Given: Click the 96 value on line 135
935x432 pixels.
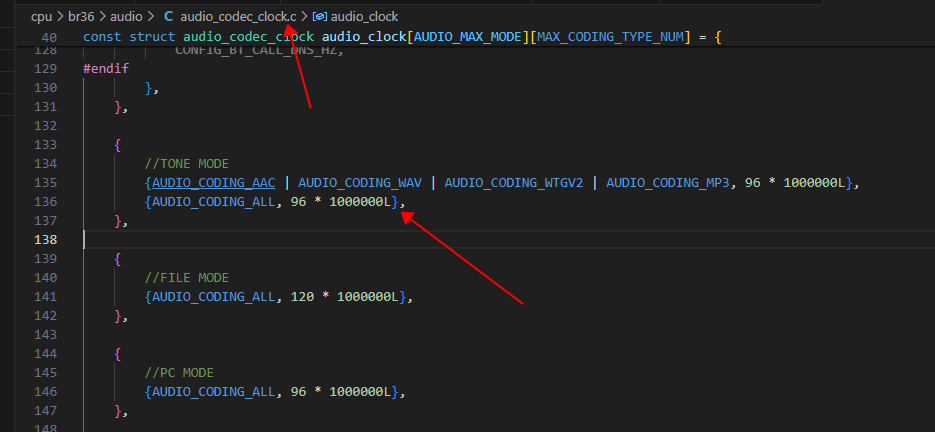Looking at the screenshot, I should click(753, 183).
